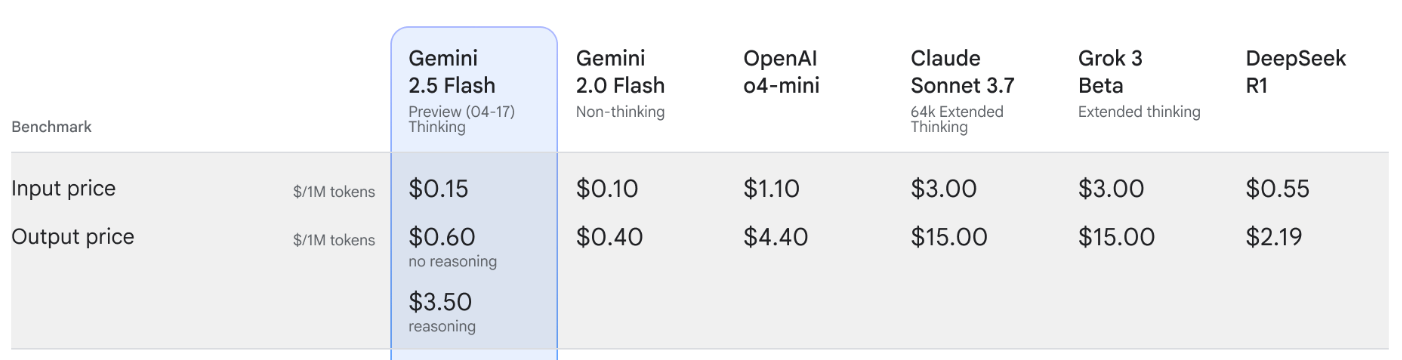Click the Gemini 2.0 Flash column header
1402x360 pixels.
[620, 72]
